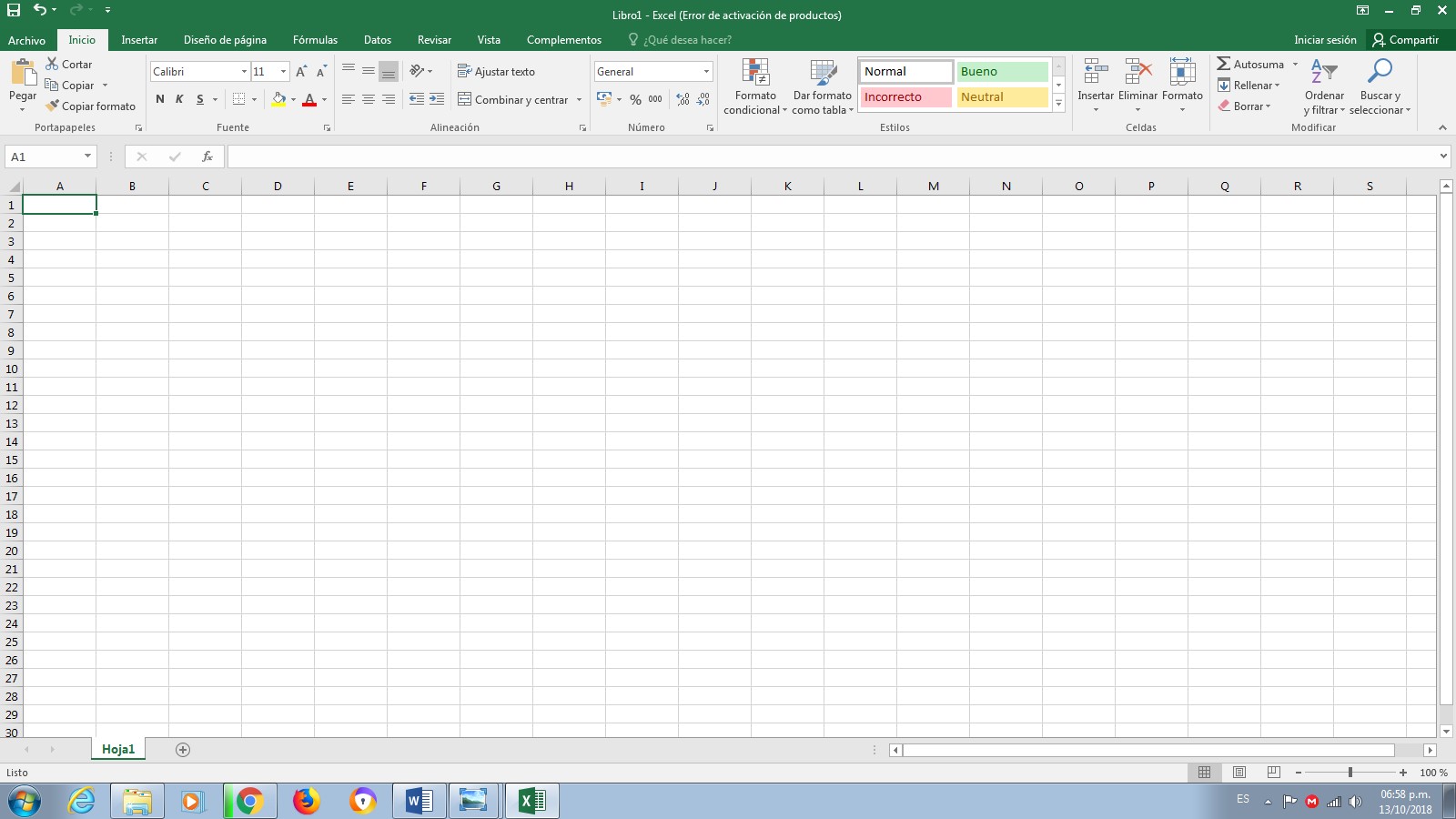
Task: Select the Hoja1 sheet tab
Action: [x=118, y=750]
